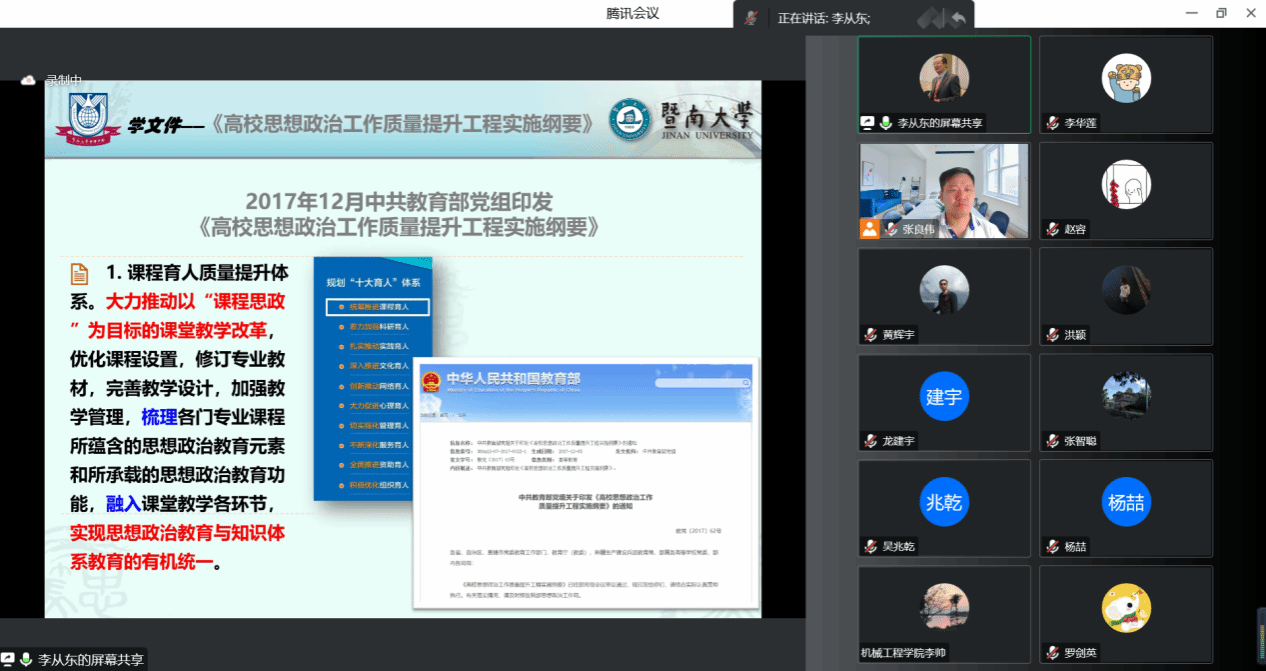This screenshot has width=1266, height=671.
Task: Select 龙建宇 participant tile with 建宇 avatar
Action: [x=944, y=396]
